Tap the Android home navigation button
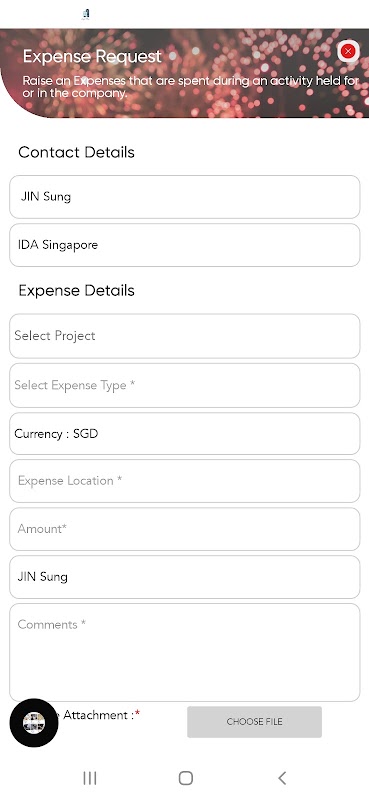This screenshot has width=369, height=800. tap(186, 778)
